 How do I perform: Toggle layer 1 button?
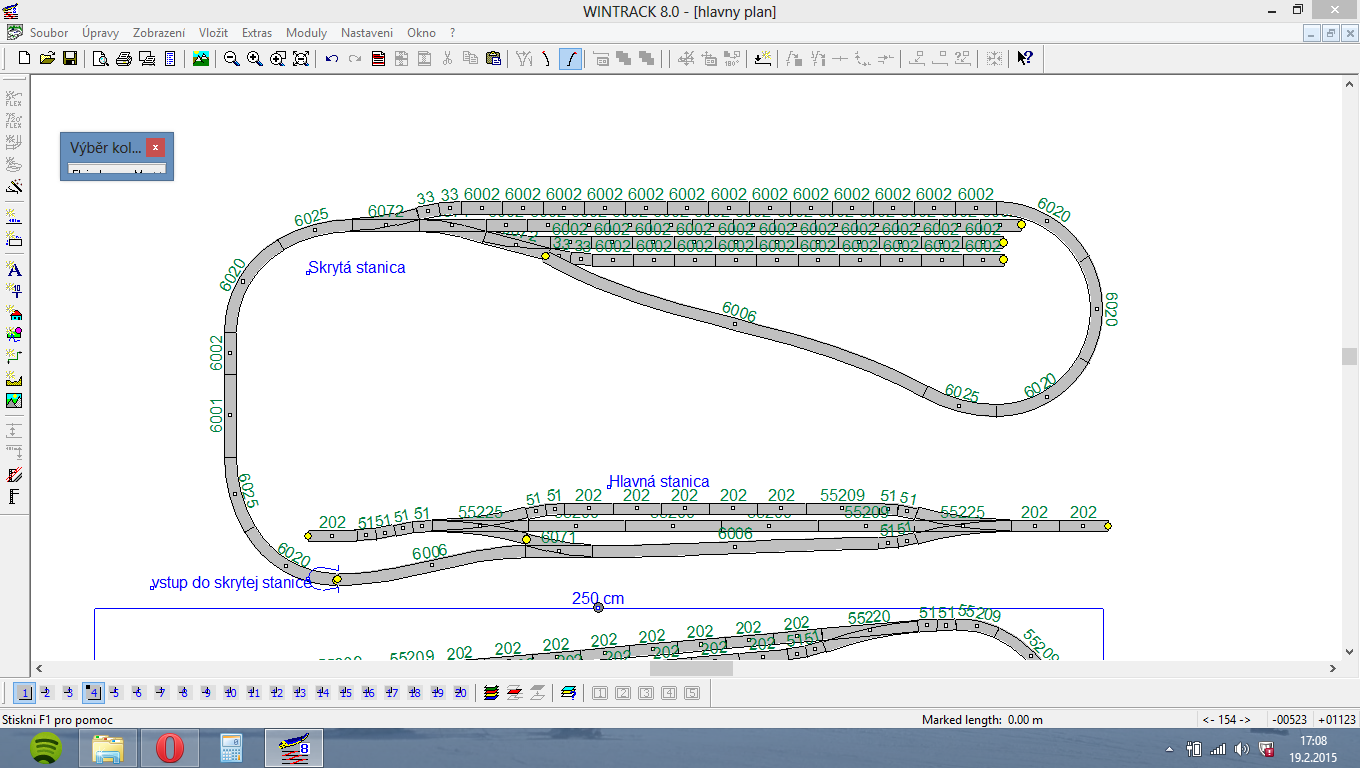point(25,692)
